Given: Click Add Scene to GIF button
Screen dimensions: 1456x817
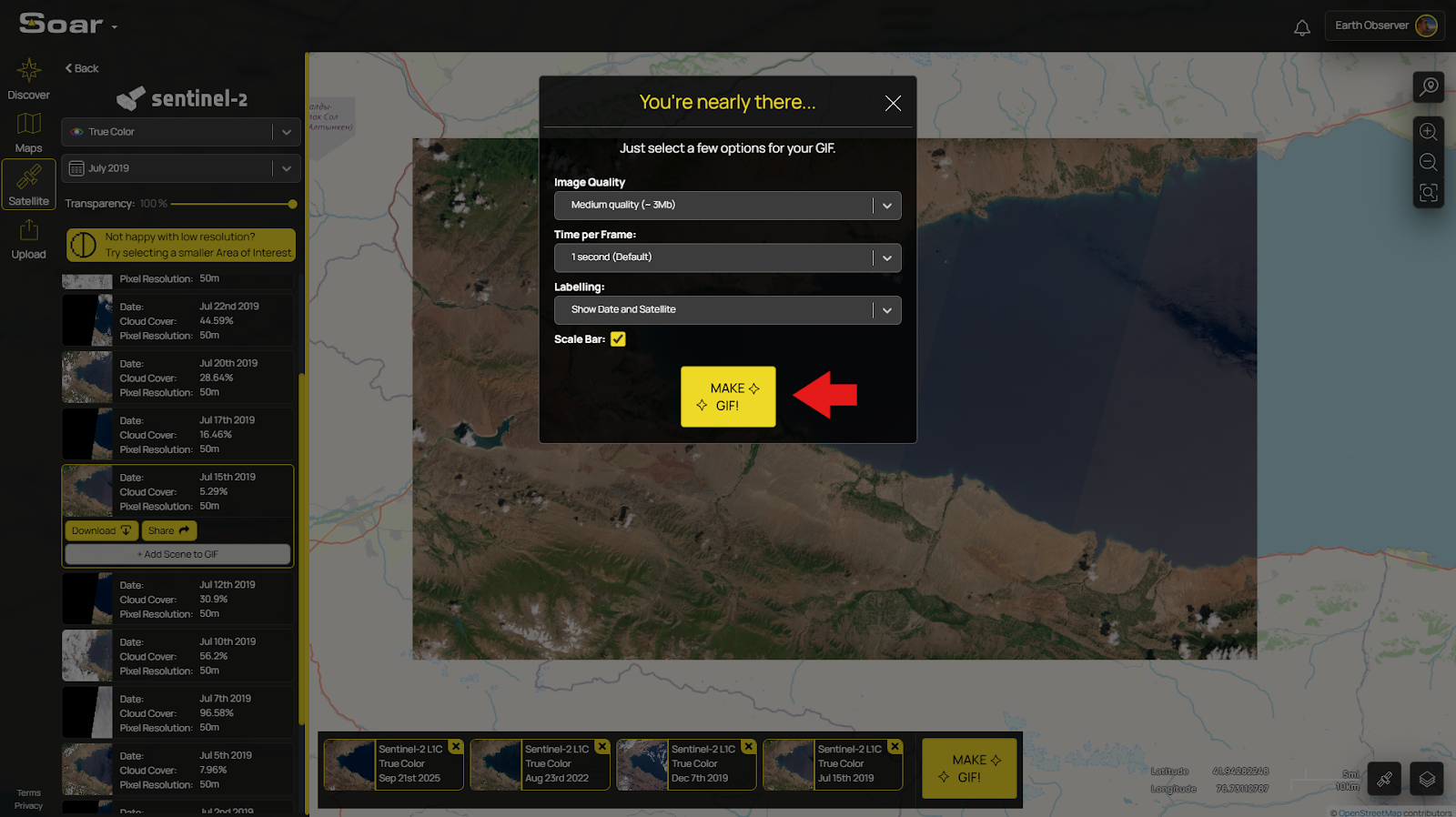Looking at the screenshot, I should 177,554.
